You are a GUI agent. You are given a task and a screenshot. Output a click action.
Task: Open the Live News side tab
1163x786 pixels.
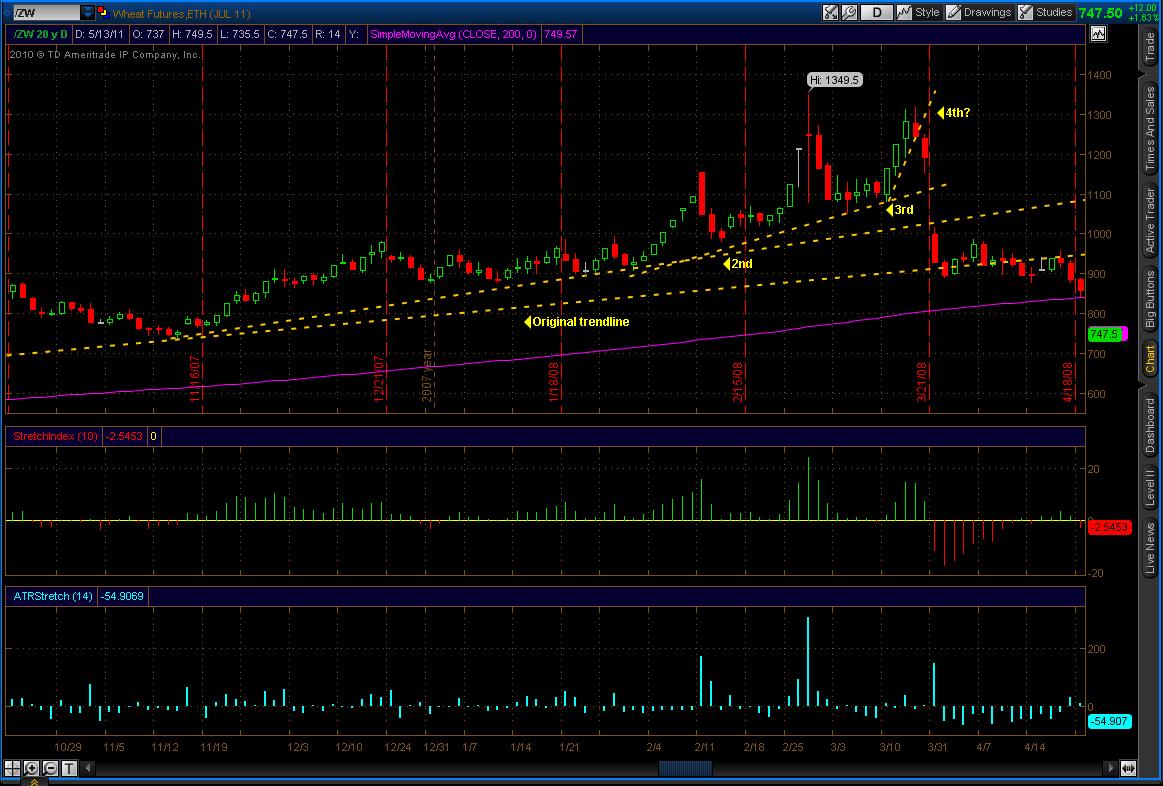1150,548
